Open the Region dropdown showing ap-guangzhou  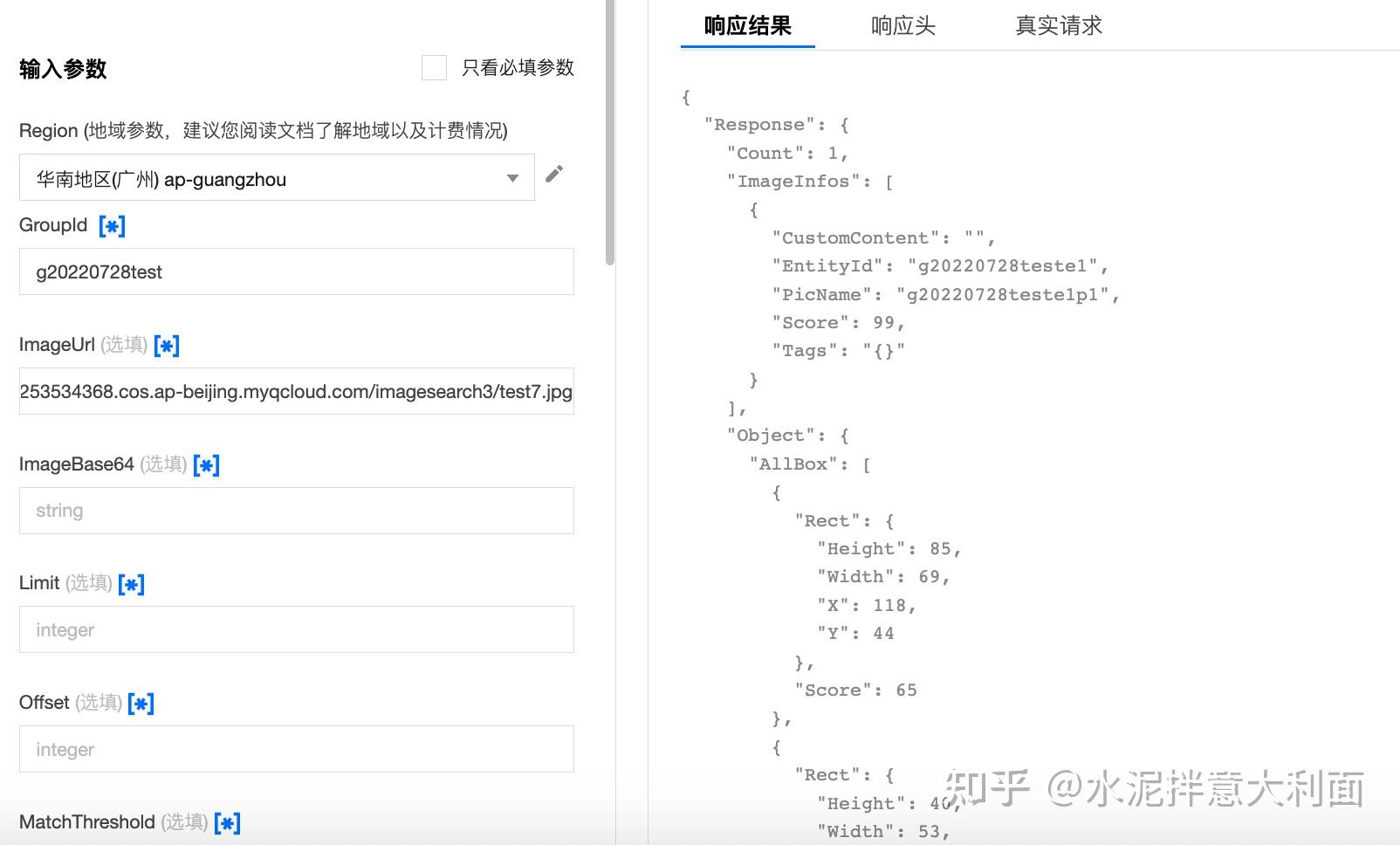tap(277, 177)
